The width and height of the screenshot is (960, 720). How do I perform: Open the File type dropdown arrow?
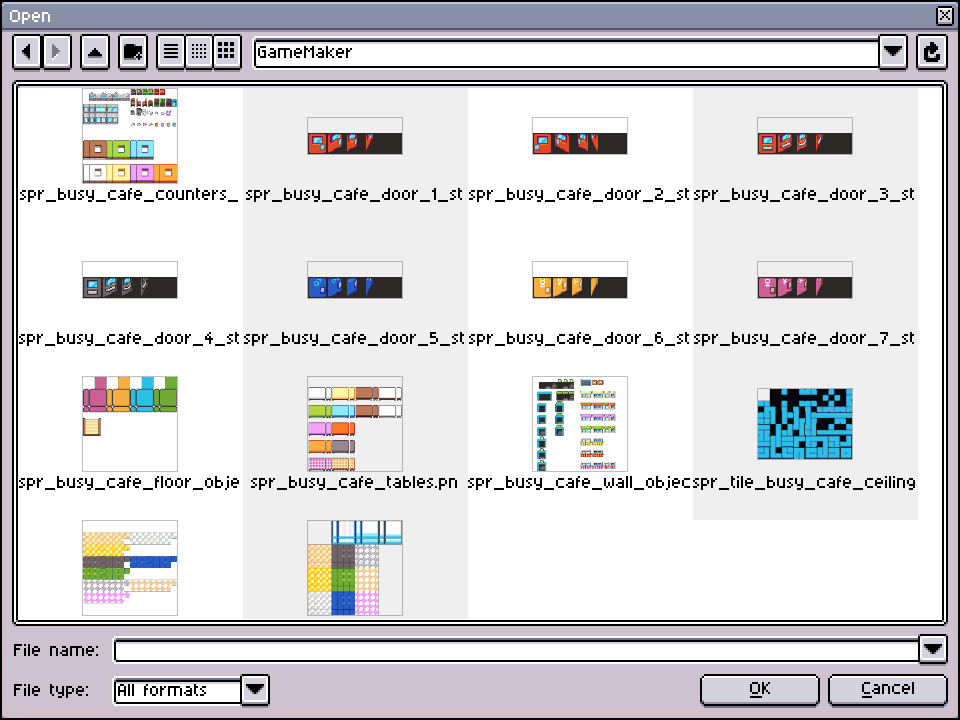(255, 690)
